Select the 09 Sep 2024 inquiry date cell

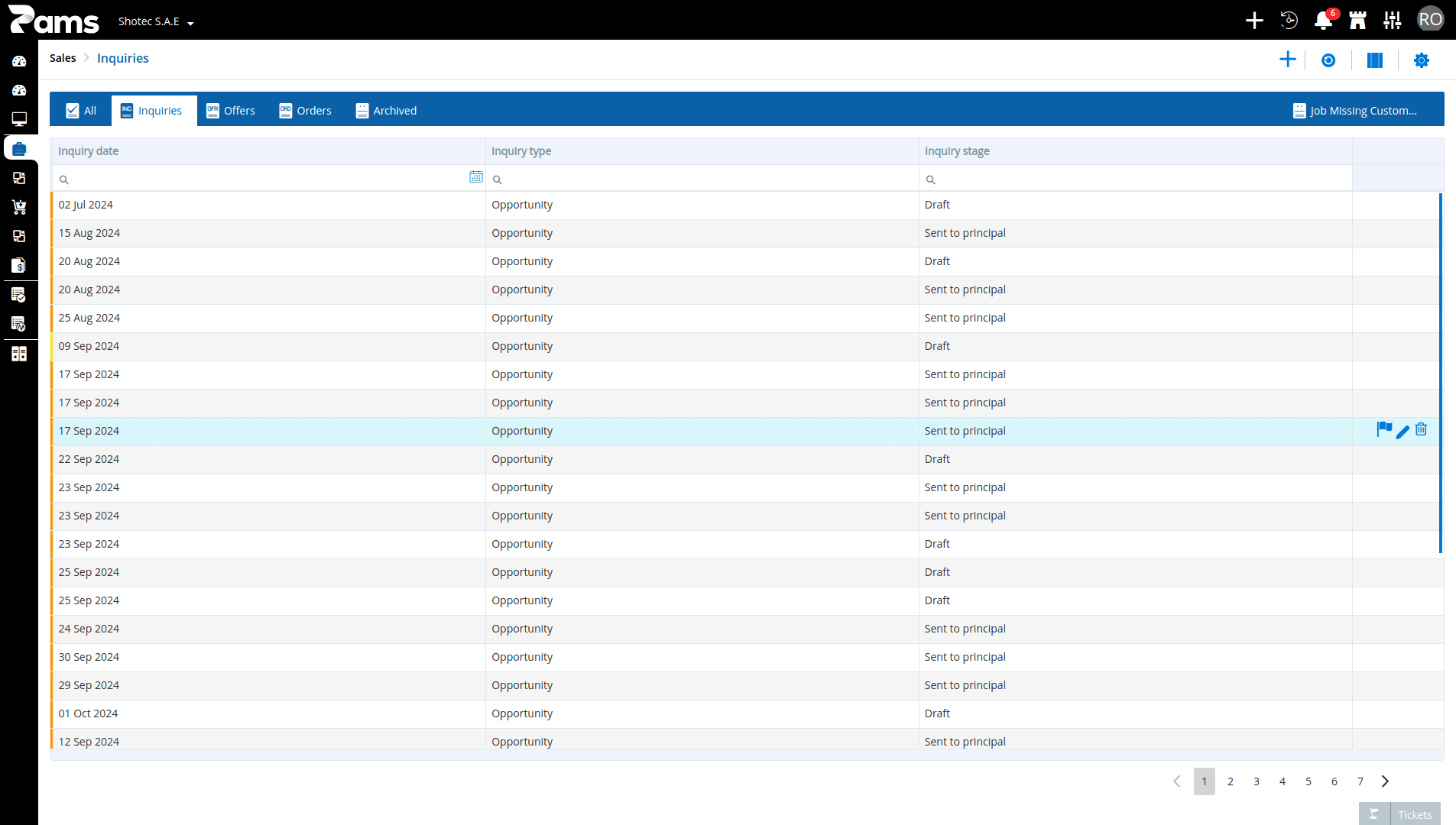tap(268, 346)
